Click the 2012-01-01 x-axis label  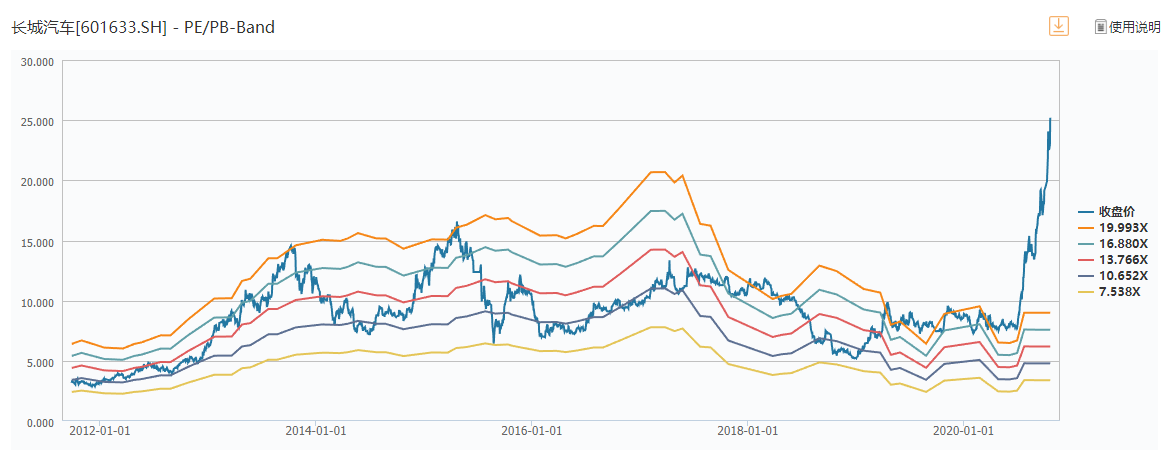[101, 430]
